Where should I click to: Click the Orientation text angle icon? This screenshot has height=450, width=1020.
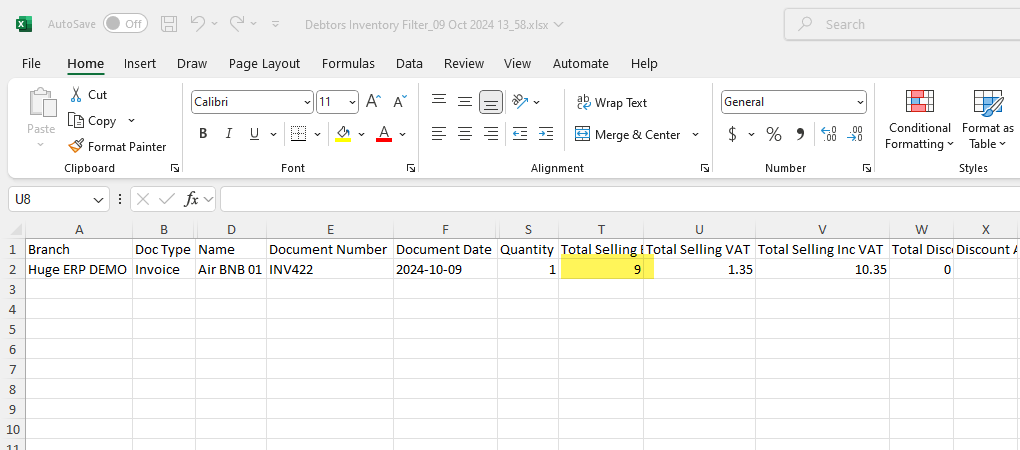coord(520,101)
